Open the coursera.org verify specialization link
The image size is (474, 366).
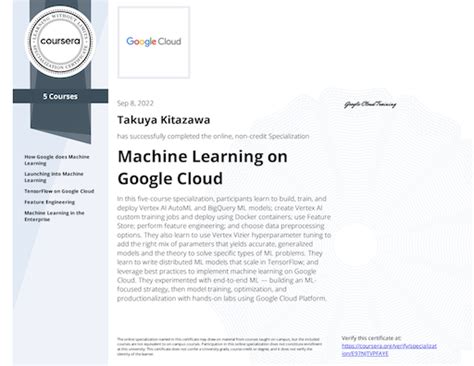(x=389, y=350)
